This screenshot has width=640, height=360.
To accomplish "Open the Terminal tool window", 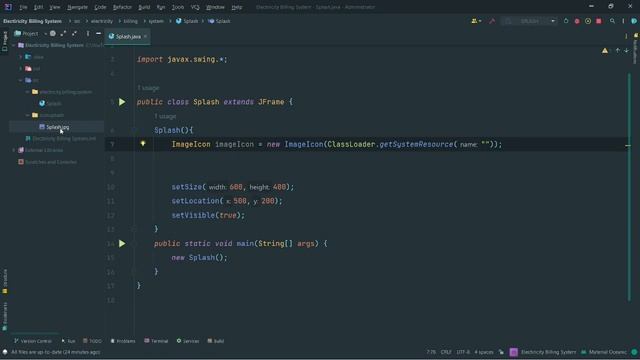I will click(x=156, y=341).
